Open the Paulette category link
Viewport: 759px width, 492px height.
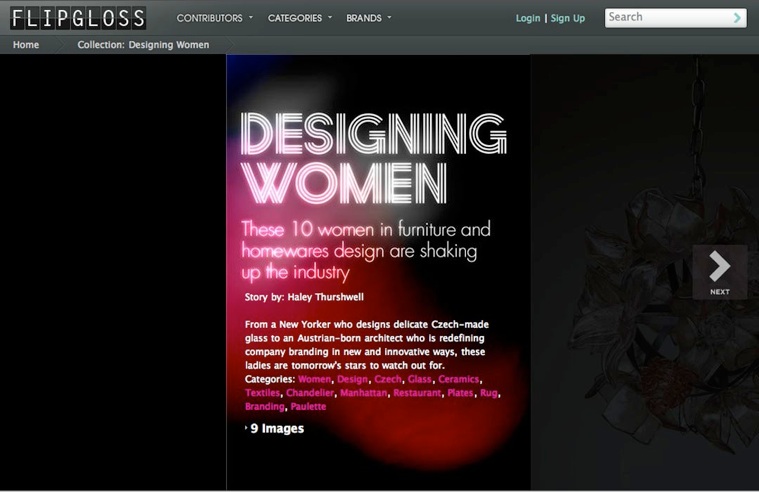click(x=308, y=406)
